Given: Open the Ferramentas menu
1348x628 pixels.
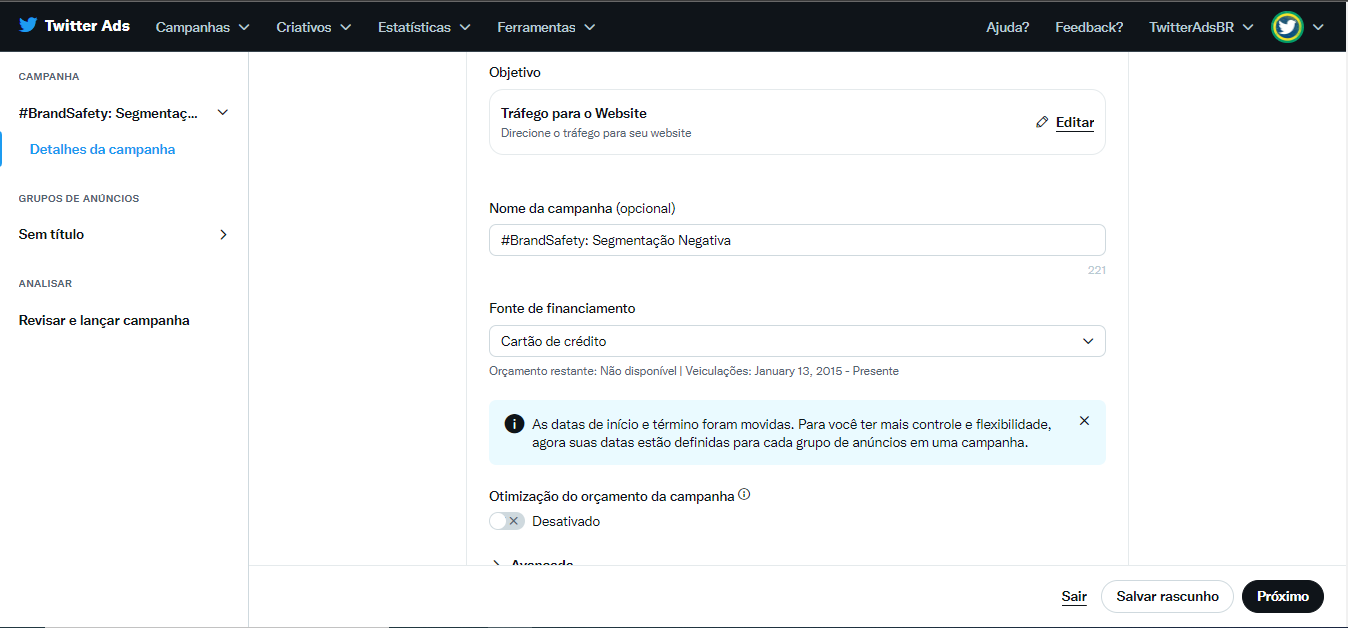Looking at the screenshot, I should (x=546, y=27).
